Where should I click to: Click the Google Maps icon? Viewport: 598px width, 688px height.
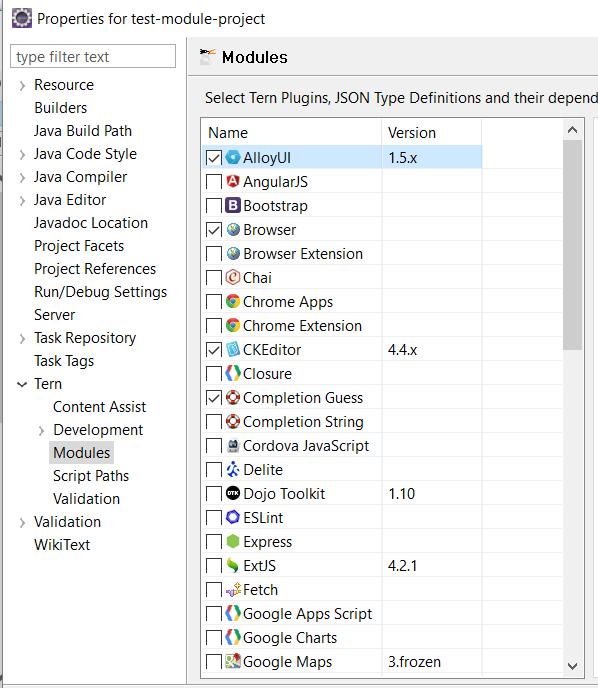coord(233,661)
